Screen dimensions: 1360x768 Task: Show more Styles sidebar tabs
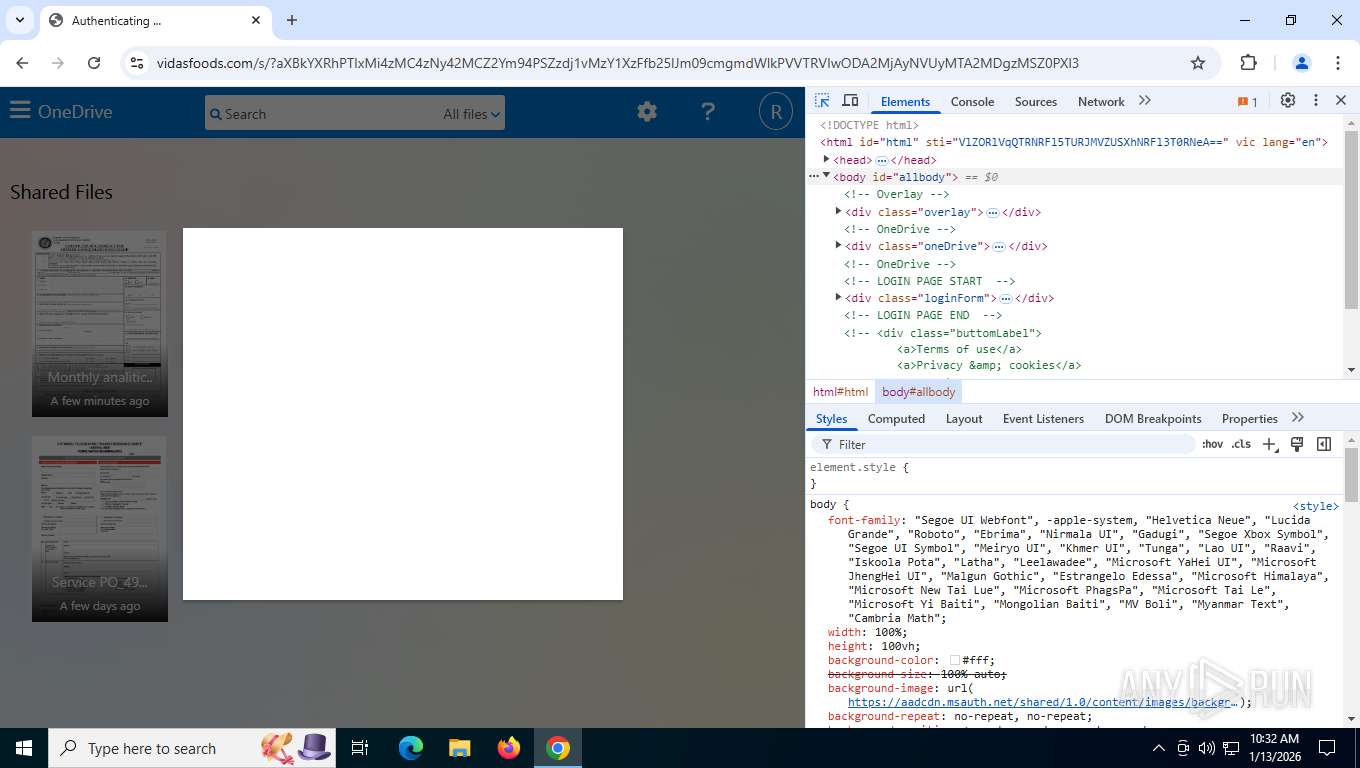[x=1298, y=418]
